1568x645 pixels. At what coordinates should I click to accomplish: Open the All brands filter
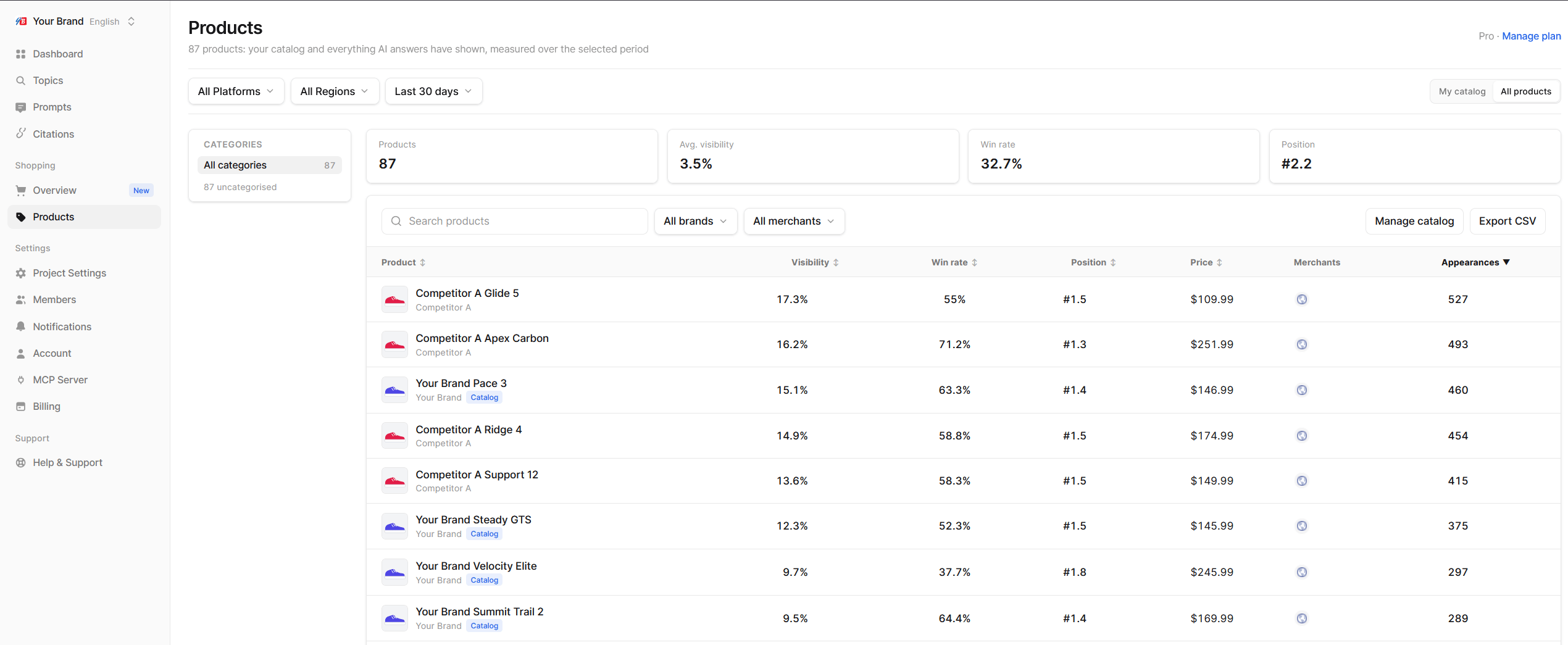coord(696,221)
